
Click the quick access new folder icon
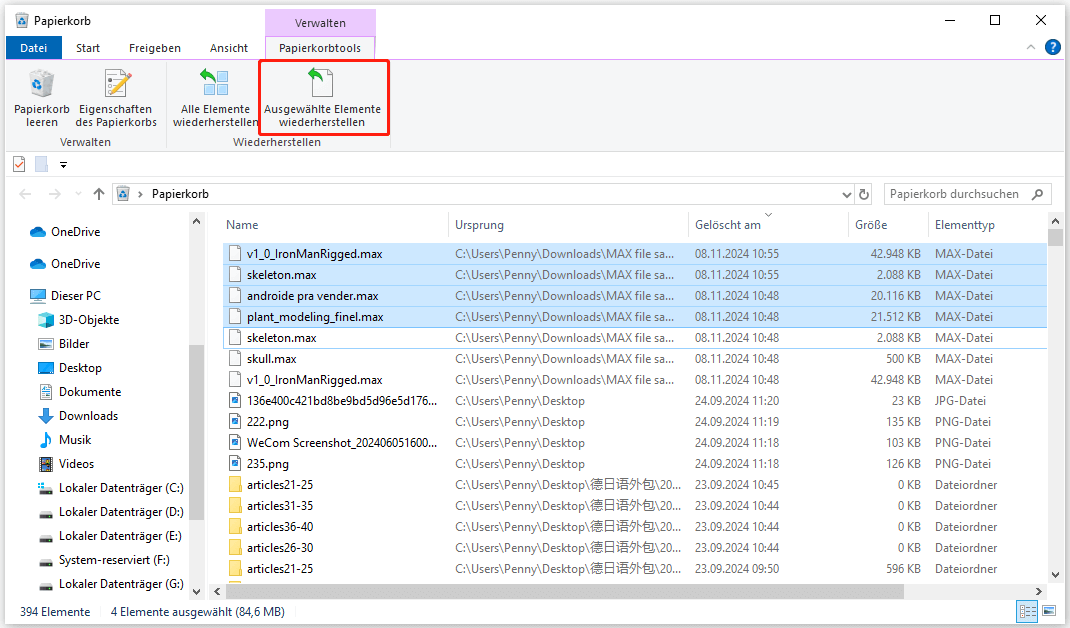[x=42, y=165]
